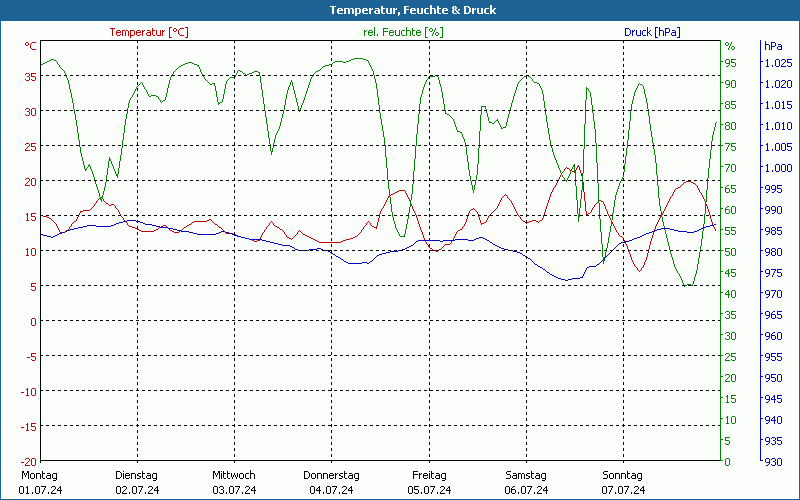Click the date '05.07.24'
This screenshot has height=500, width=800.
click(x=429, y=490)
